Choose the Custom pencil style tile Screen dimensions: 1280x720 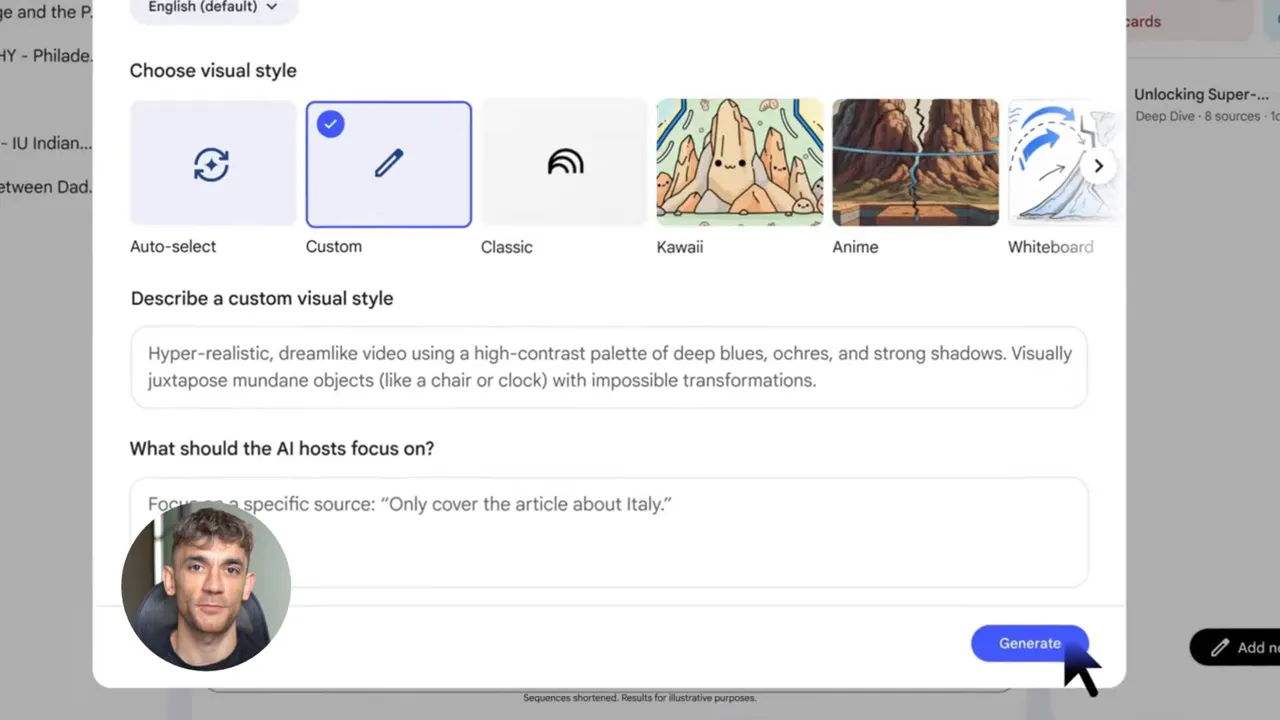coord(389,164)
